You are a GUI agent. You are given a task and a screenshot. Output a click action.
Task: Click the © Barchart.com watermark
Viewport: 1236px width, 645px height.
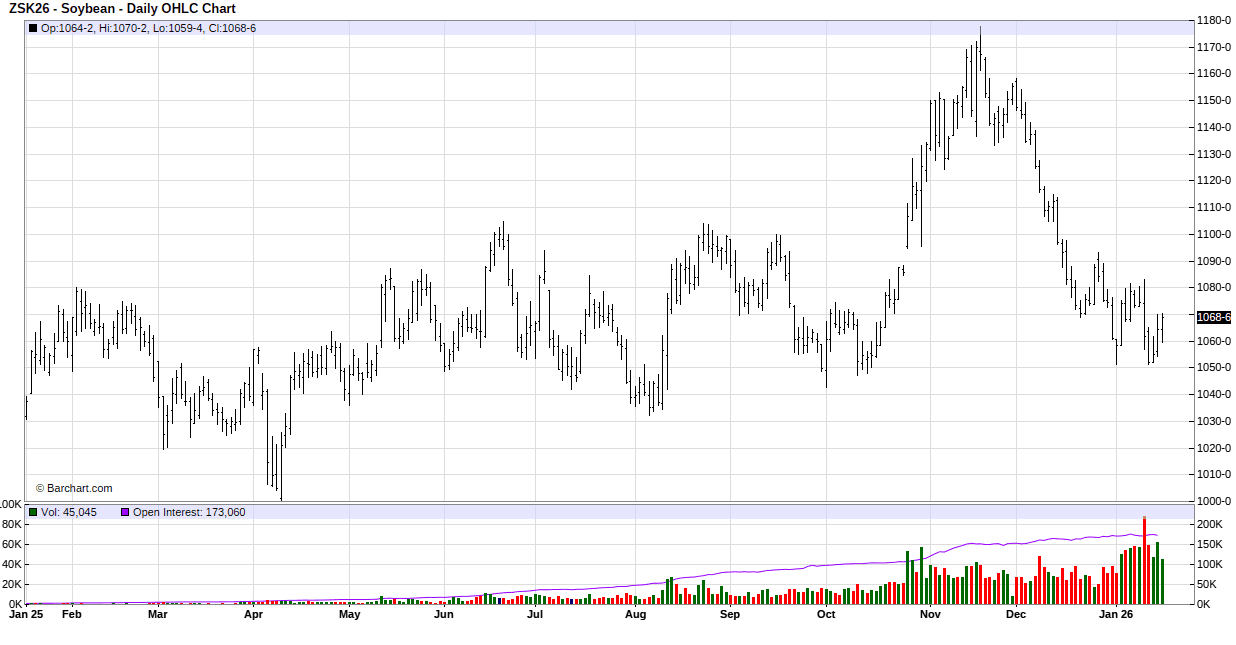[x=74, y=488]
